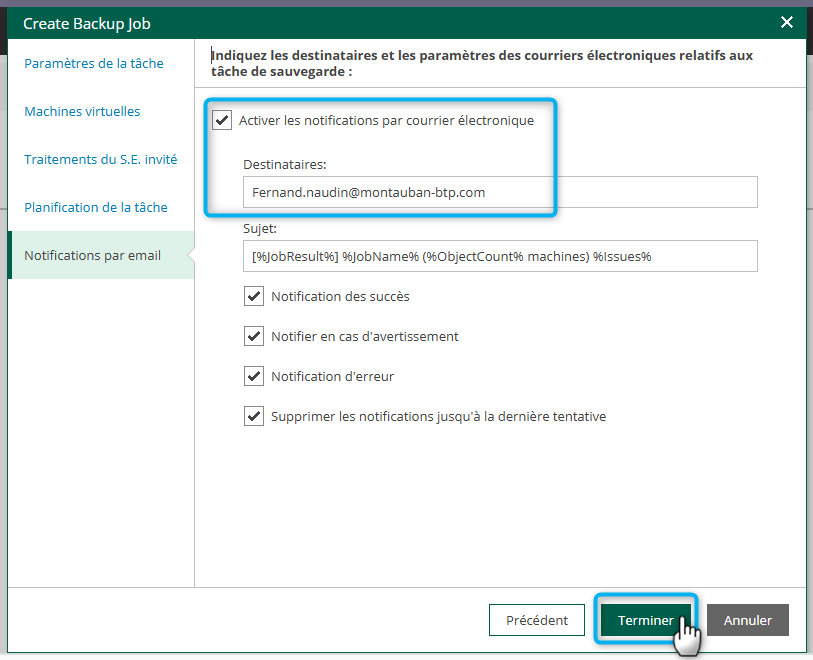Toggle Activer les notifications par courrier électronique
813x660 pixels.
tap(222, 120)
